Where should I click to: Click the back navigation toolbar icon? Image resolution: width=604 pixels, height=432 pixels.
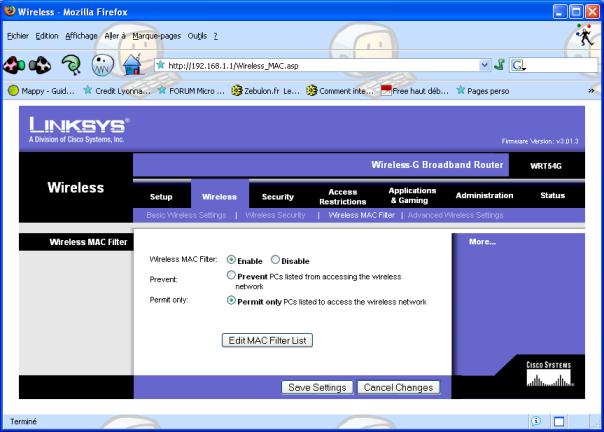tap(14, 65)
